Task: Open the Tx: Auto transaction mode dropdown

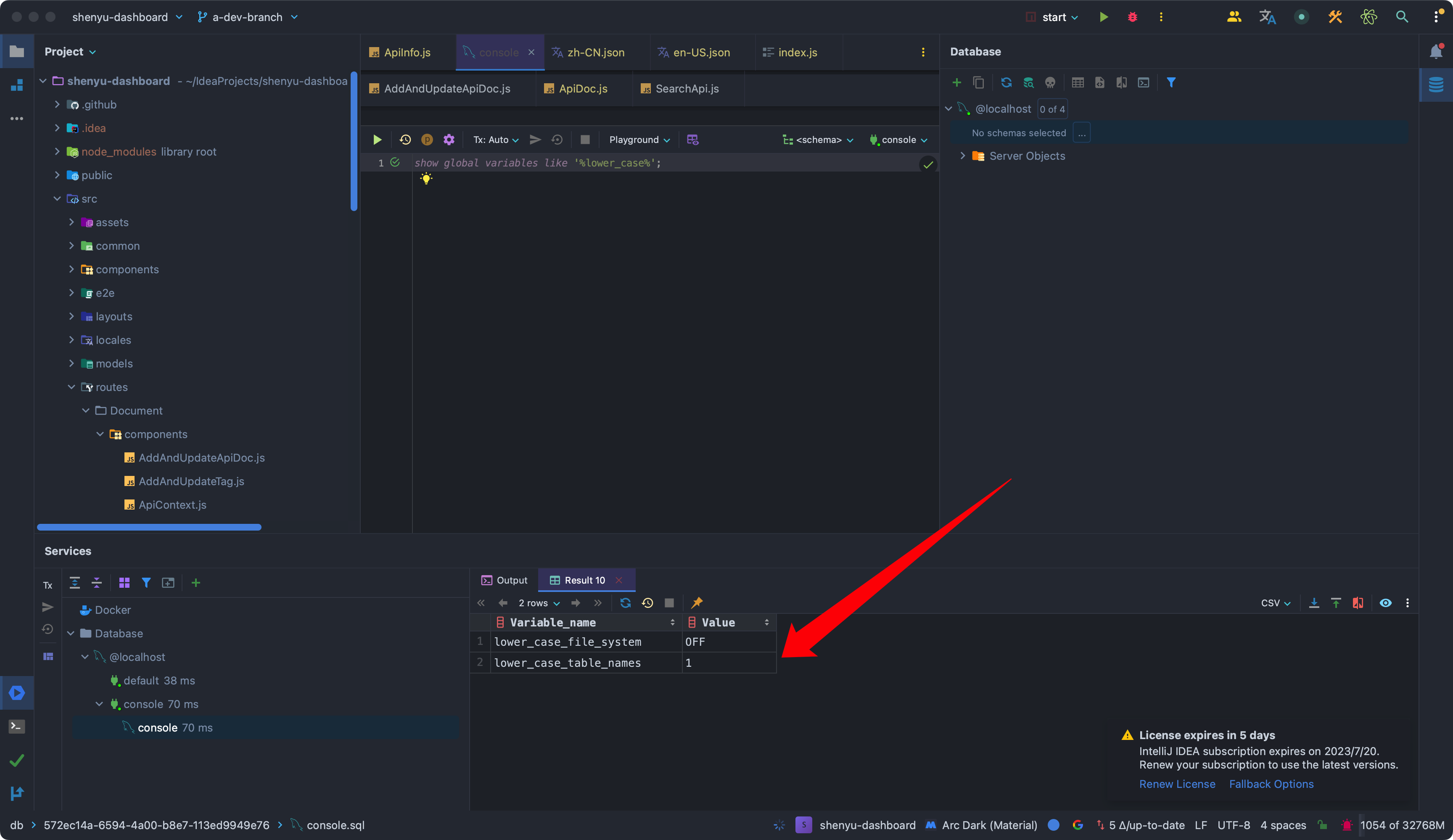Action: (496, 140)
